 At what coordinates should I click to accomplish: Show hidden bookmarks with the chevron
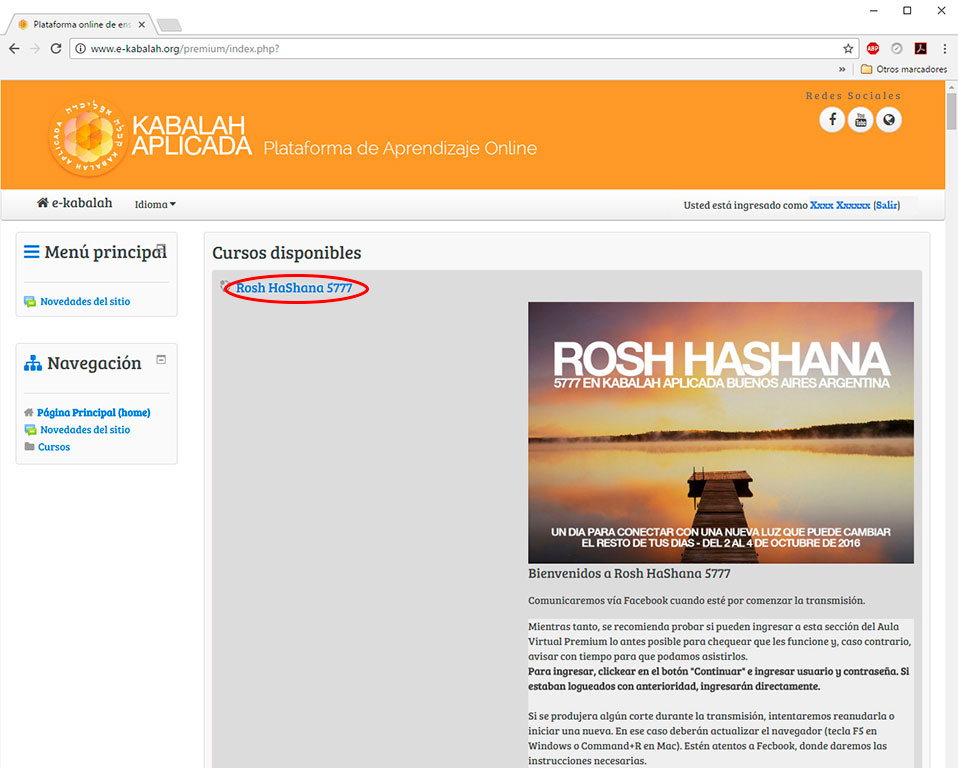click(x=842, y=69)
